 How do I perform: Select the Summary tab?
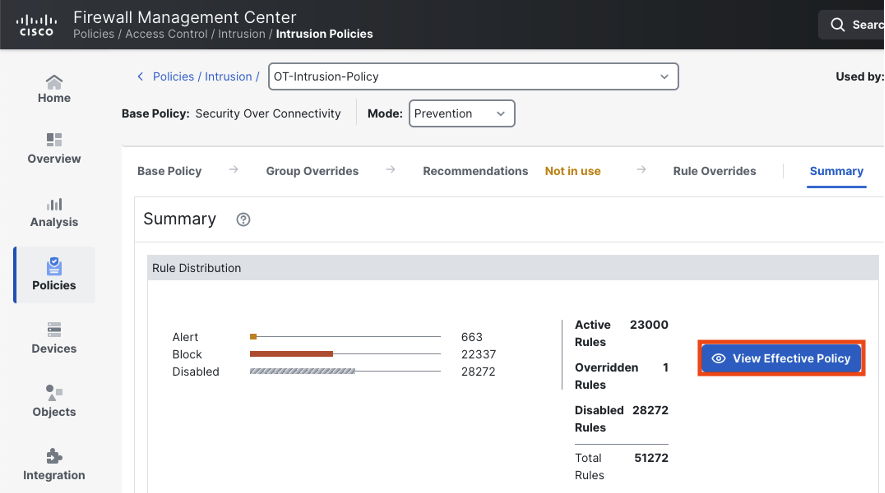tap(836, 171)
